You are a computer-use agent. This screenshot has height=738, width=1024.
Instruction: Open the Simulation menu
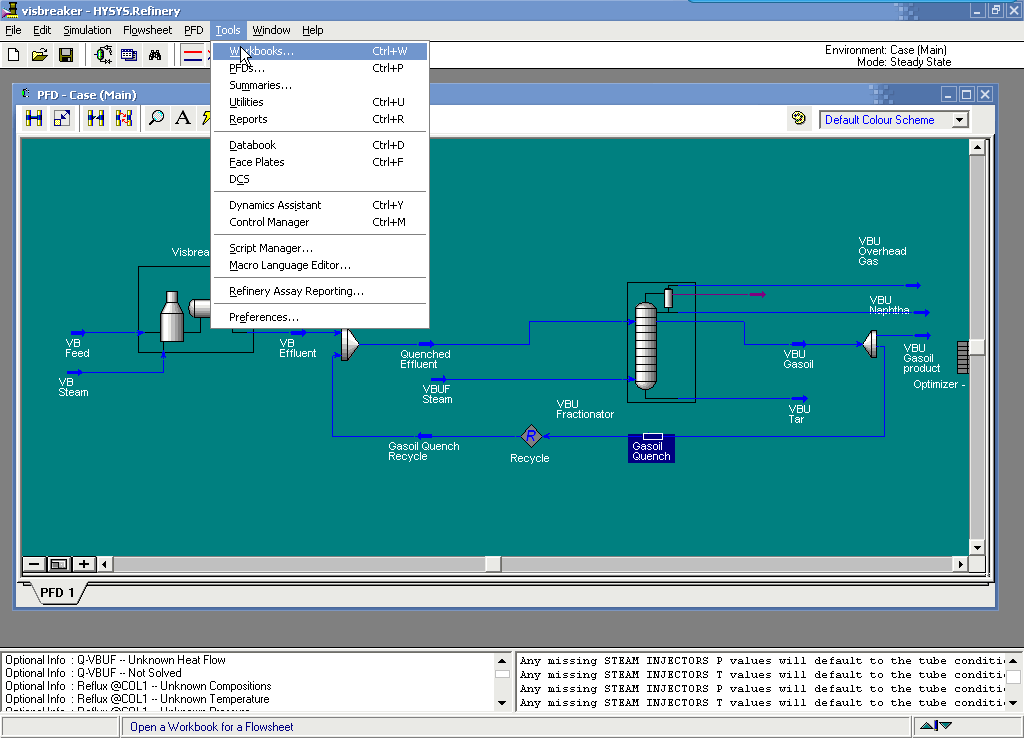click(x=87, y=30)
